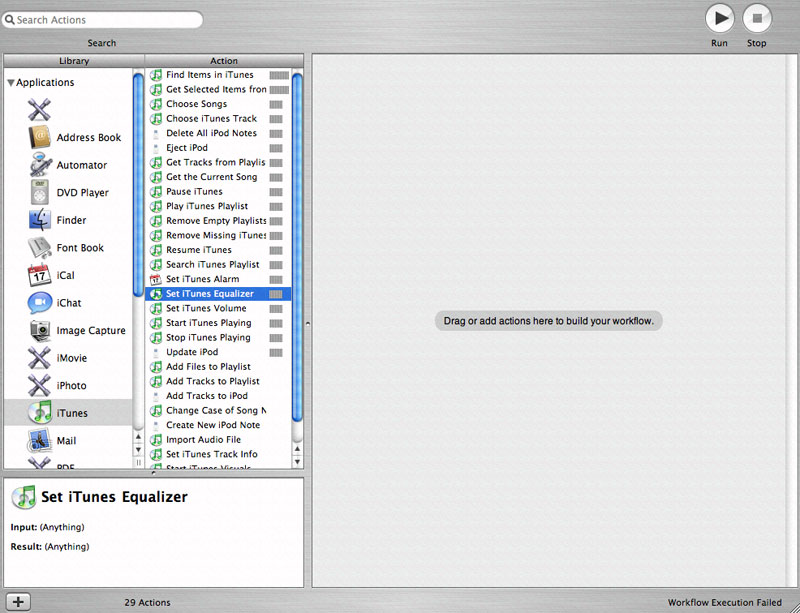The image size is (800, 613).
Task: Click the Add Tracks to iPod icon
Action: [x=156, y=396]
